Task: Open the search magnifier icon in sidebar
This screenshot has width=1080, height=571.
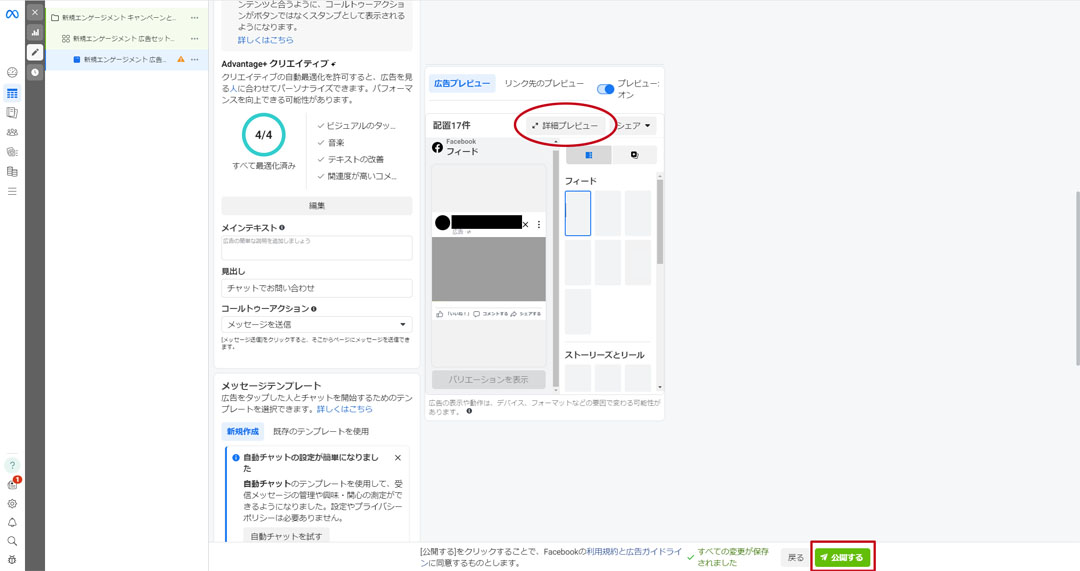Action: [12, 541]
